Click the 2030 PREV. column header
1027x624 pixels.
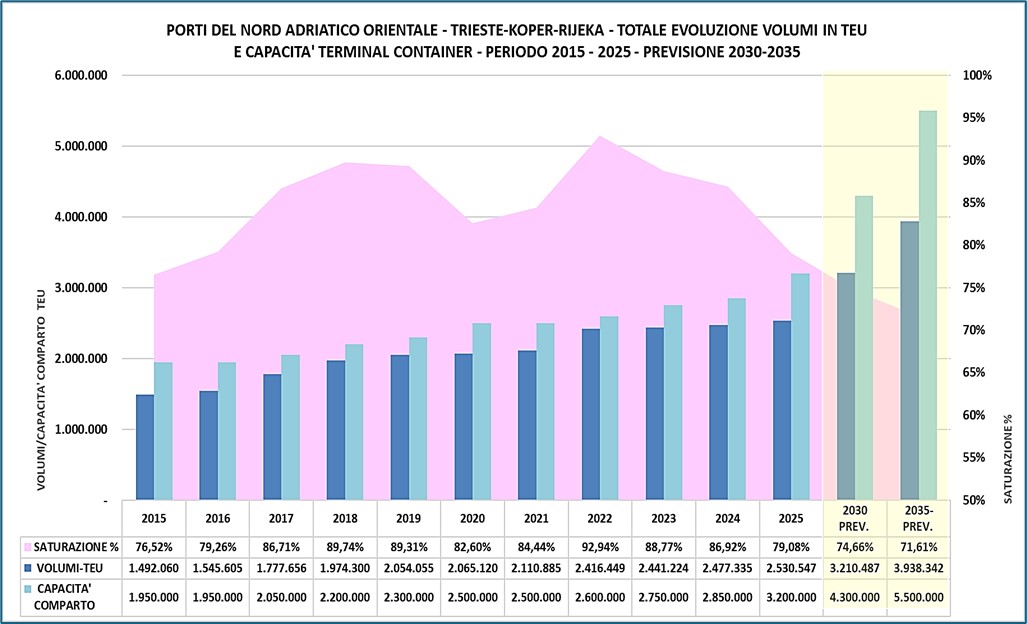pos(854,519)
